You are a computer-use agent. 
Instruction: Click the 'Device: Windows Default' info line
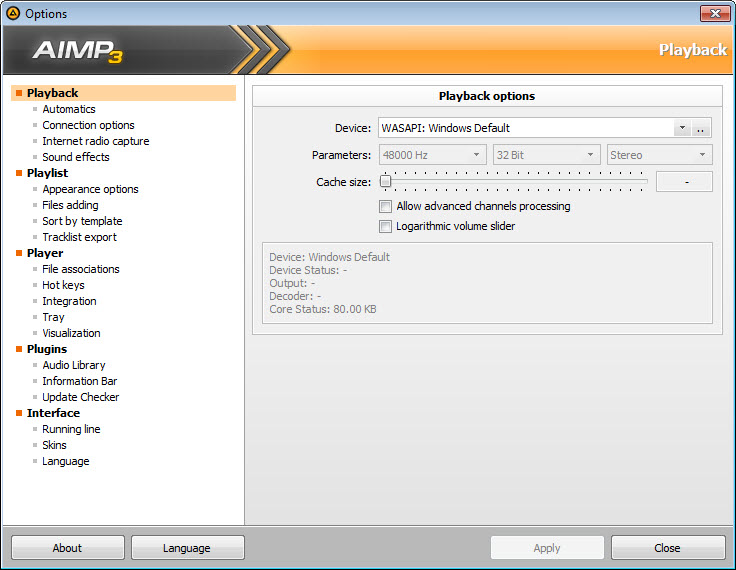[329, 257]
